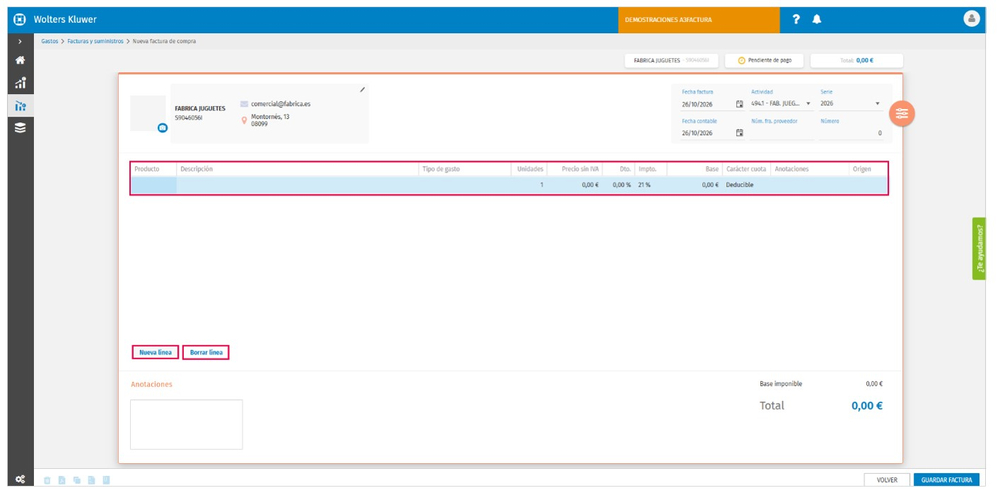Image resolution: width=1000 pixels, height=493 pixels.
Task: Show notifications via the bell icon
Action: tap(816, 20)
